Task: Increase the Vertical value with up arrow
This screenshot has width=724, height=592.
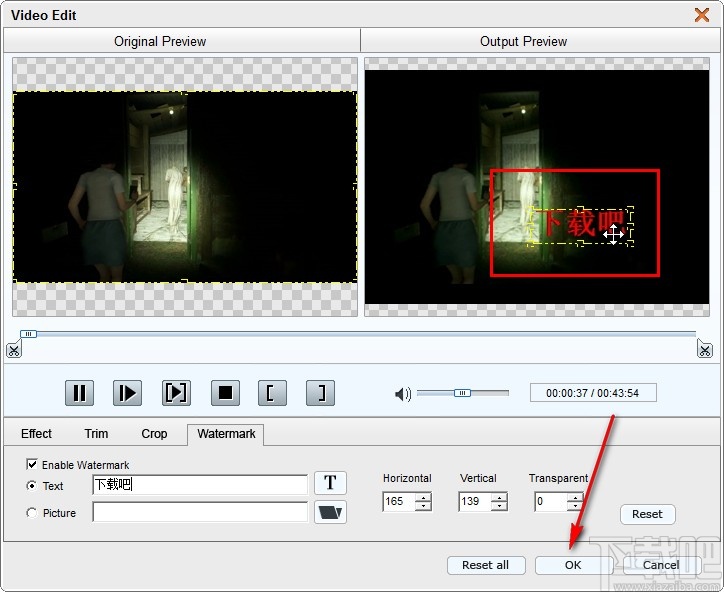Action: click(x=500, y=497)
